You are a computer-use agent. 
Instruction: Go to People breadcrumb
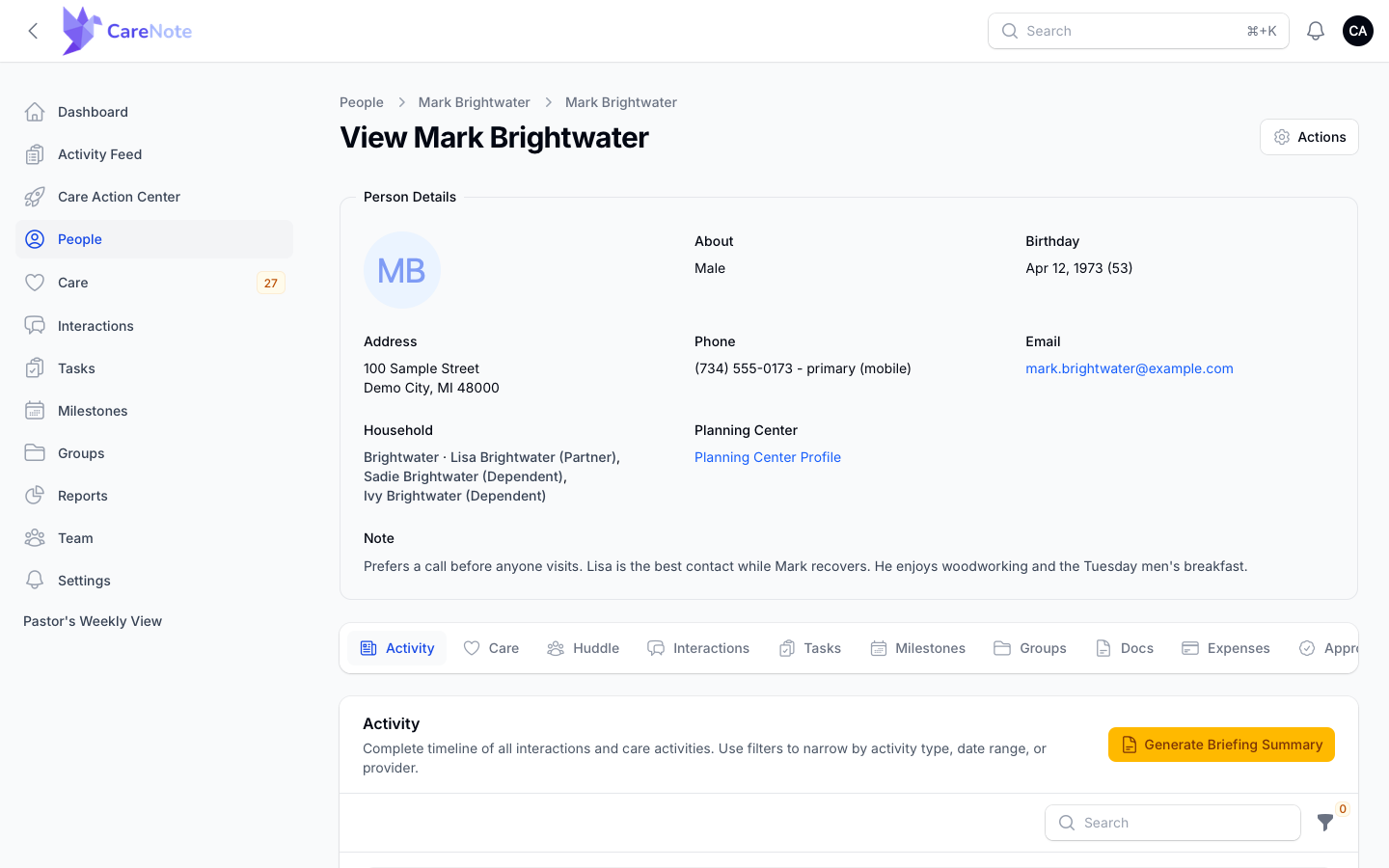[362, 102]
